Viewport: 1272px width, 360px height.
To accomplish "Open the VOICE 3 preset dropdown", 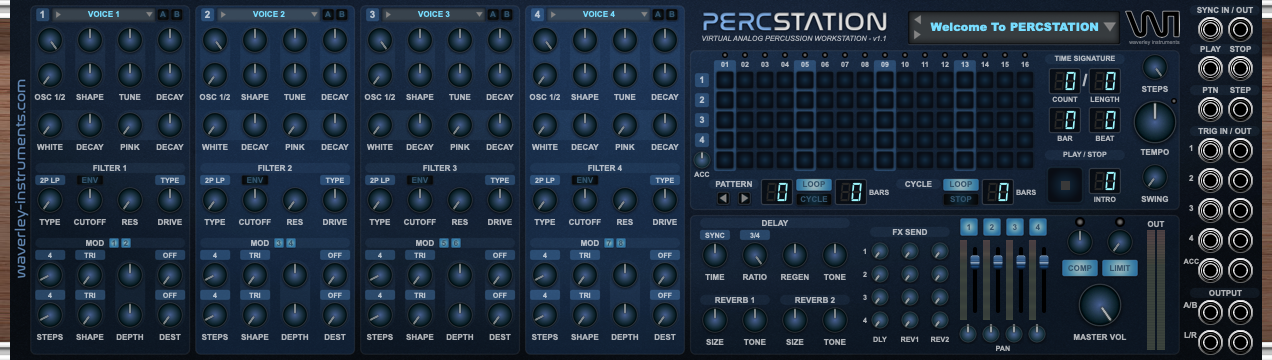I will tap(479, 15).
